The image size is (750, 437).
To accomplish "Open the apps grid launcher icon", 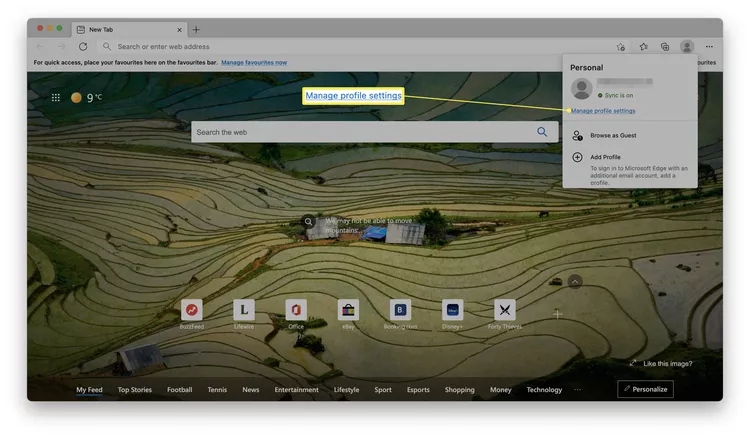I will pyautogui.click(x=56, y=98).
